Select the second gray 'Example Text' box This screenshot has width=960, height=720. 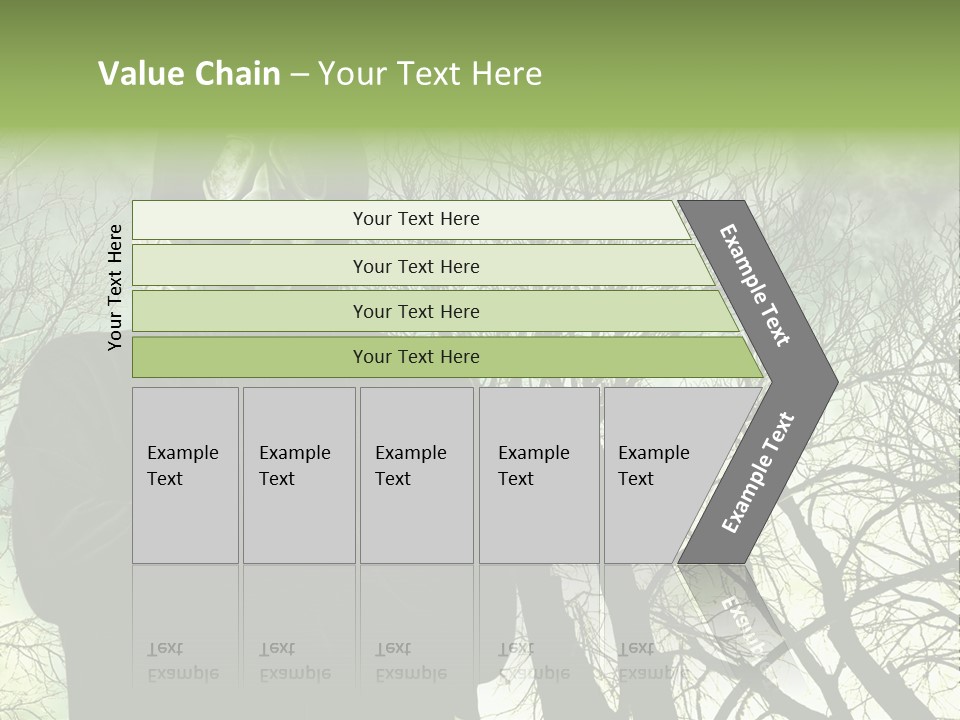coord(299,475)
